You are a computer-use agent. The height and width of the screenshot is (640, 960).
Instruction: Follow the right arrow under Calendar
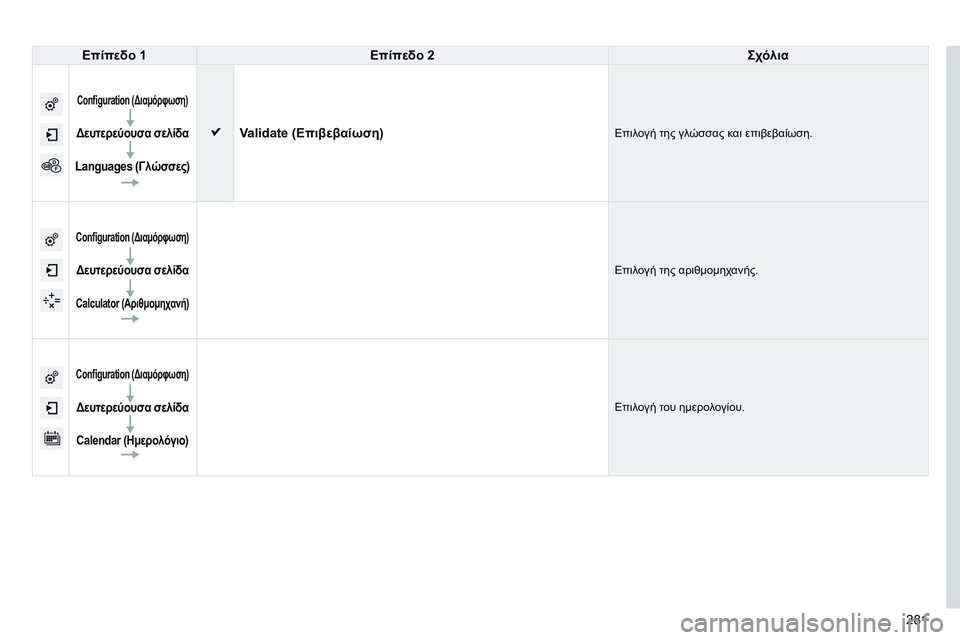click(x=130, y=454)
